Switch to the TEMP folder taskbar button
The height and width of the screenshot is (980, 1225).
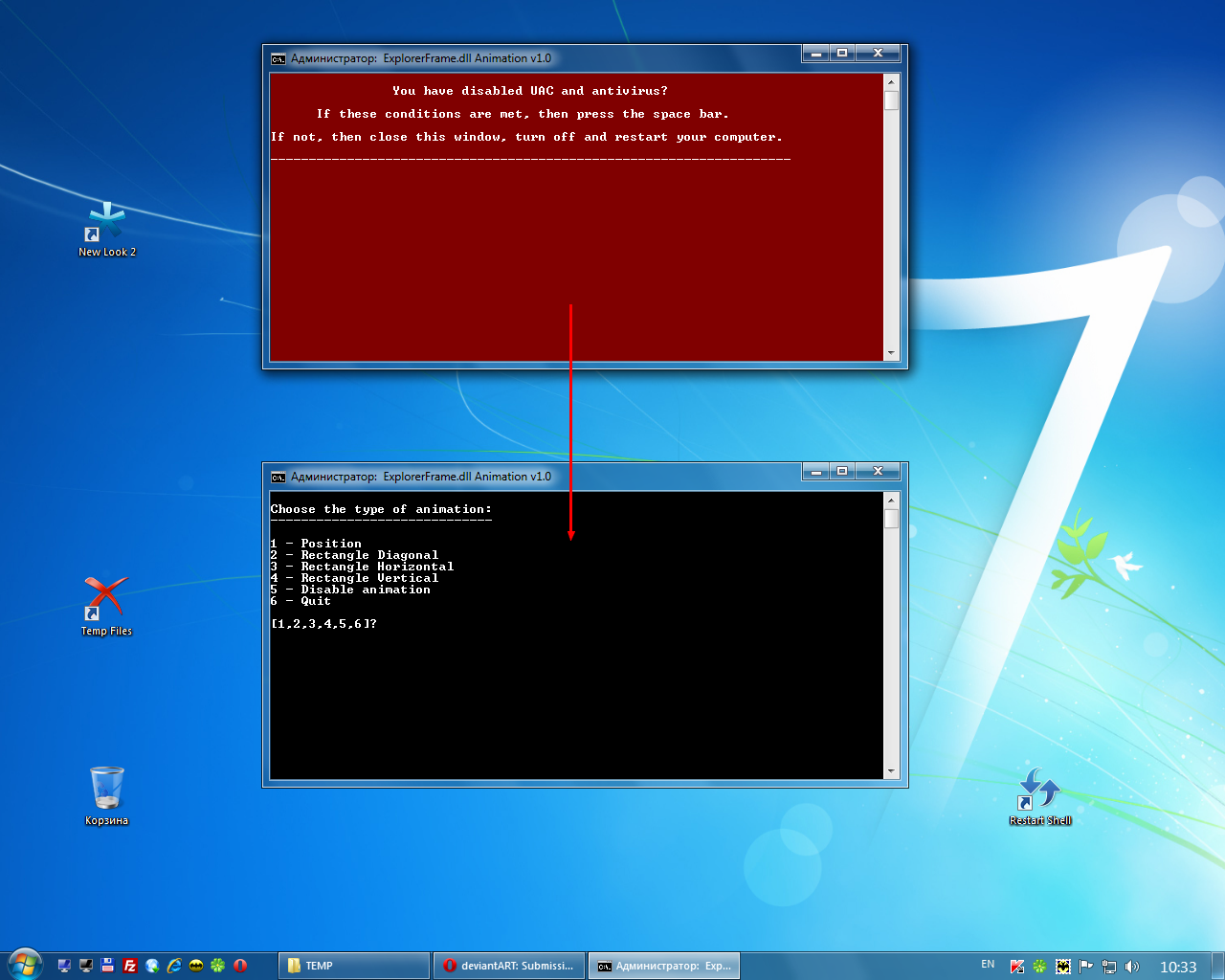click(354, 966)
